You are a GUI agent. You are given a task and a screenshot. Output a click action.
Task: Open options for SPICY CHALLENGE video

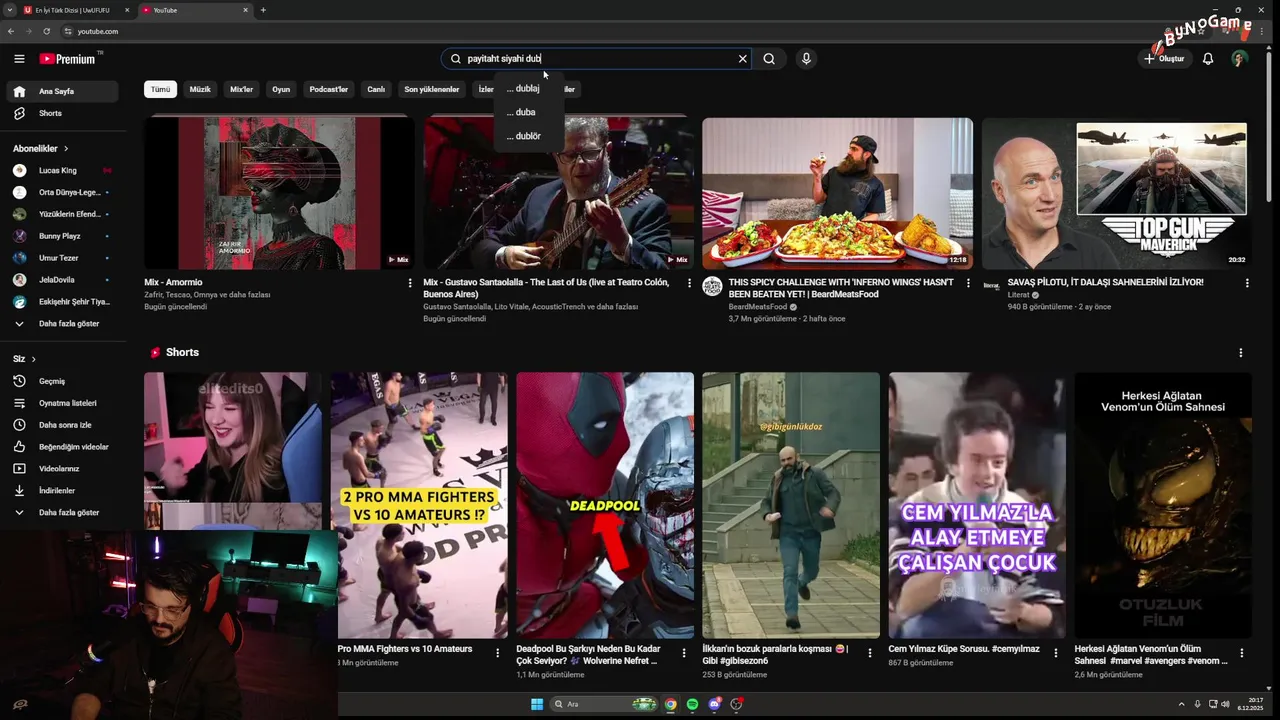[x=968, y=283]
